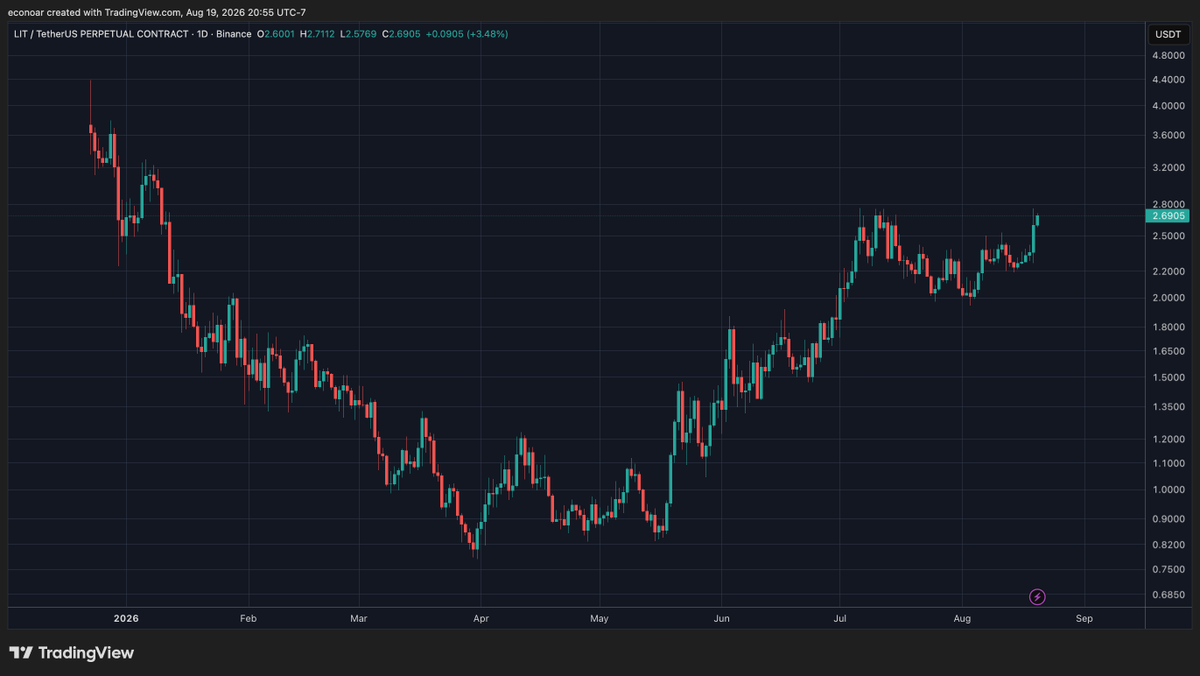The width and height of the screenshot is (1200, 676).
Task: Click the latest green candle near 2.69
Action: pos(1038,219)
